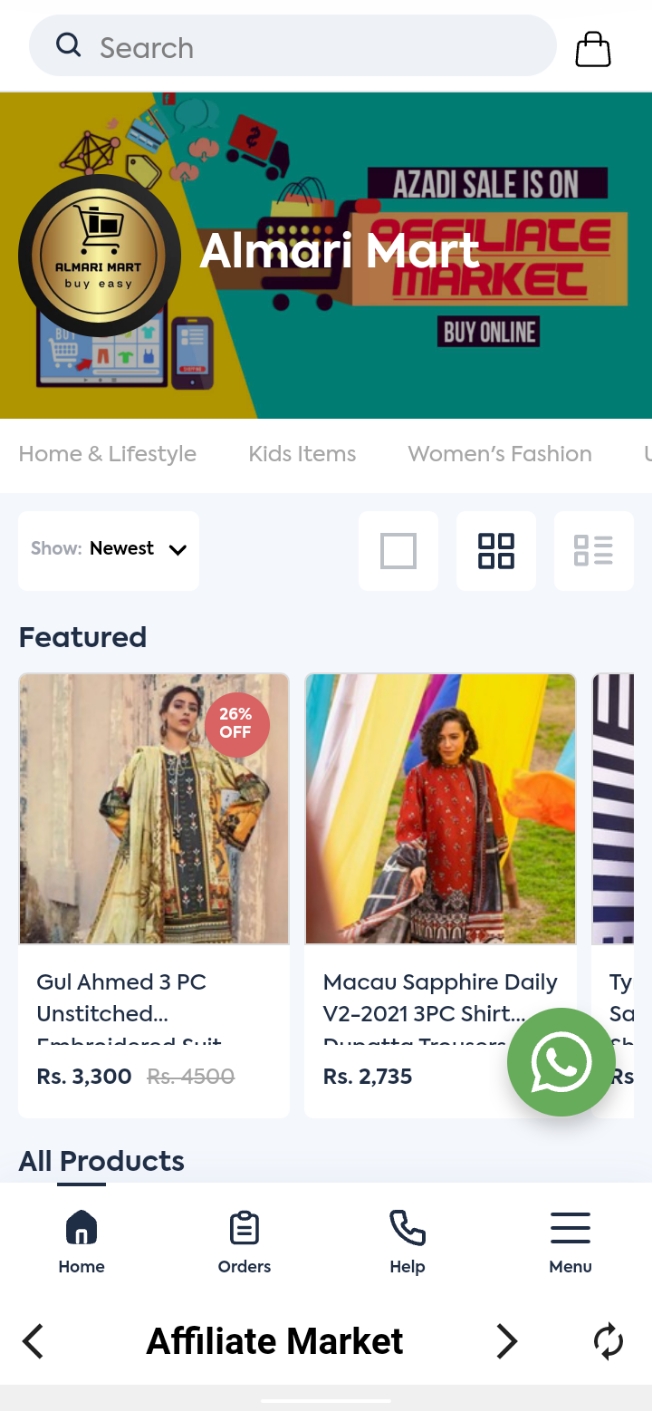Switch to single-column product view

click(x=398, y=551)
